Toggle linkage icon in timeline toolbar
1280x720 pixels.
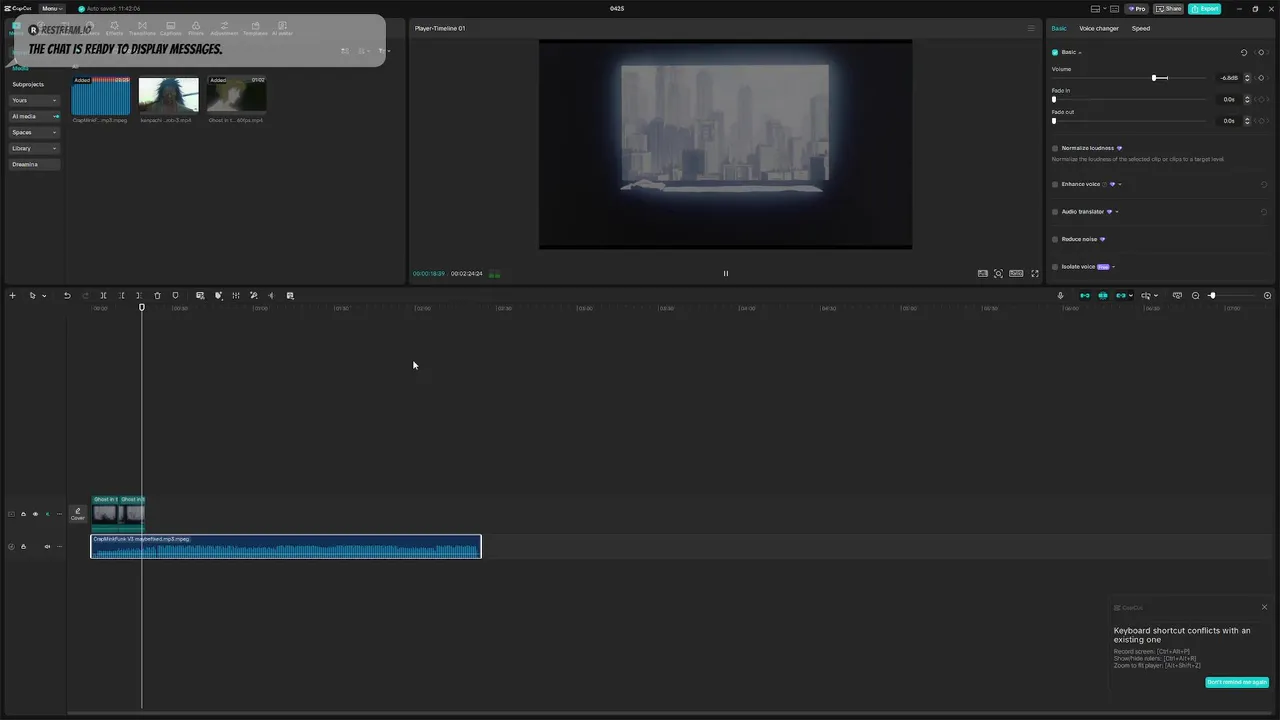click(x=1121, y=295)
